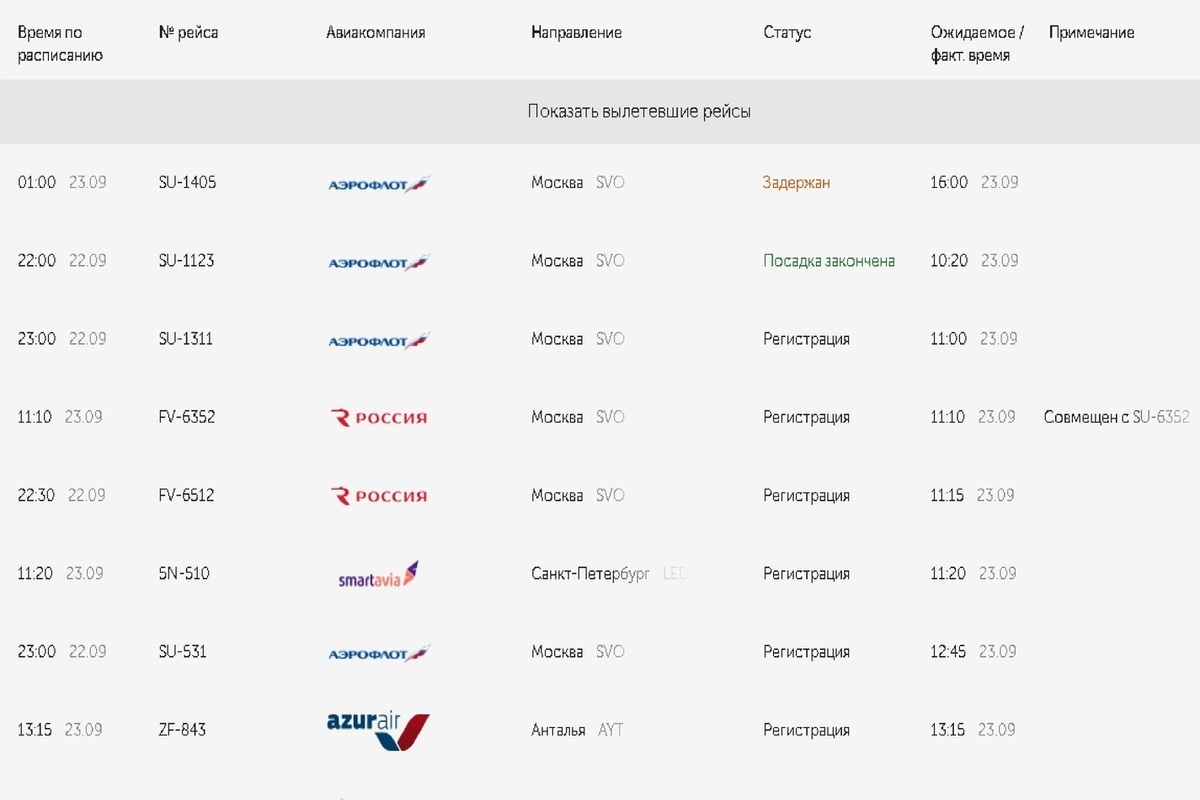
Task: Click the Azur Air logo for ZF-843
Action: click(378, 731)
